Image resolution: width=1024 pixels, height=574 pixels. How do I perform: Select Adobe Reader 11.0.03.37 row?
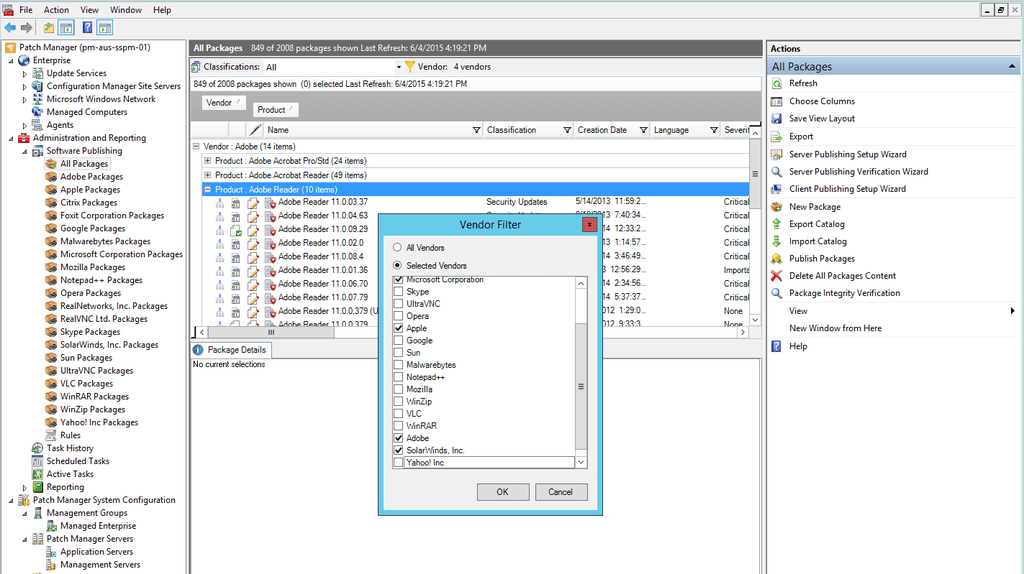point(477,202)
